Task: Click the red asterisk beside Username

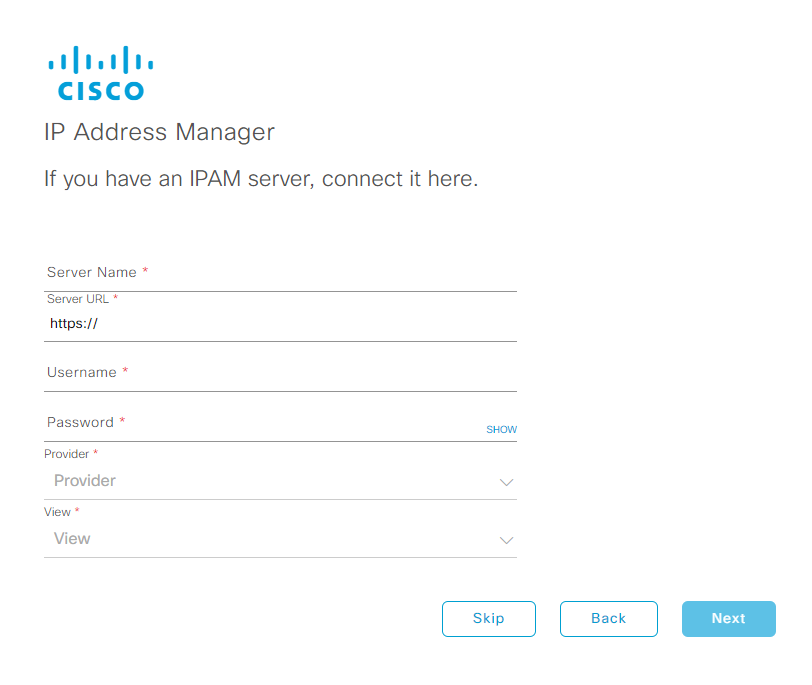Action: (x=125, y=370)
